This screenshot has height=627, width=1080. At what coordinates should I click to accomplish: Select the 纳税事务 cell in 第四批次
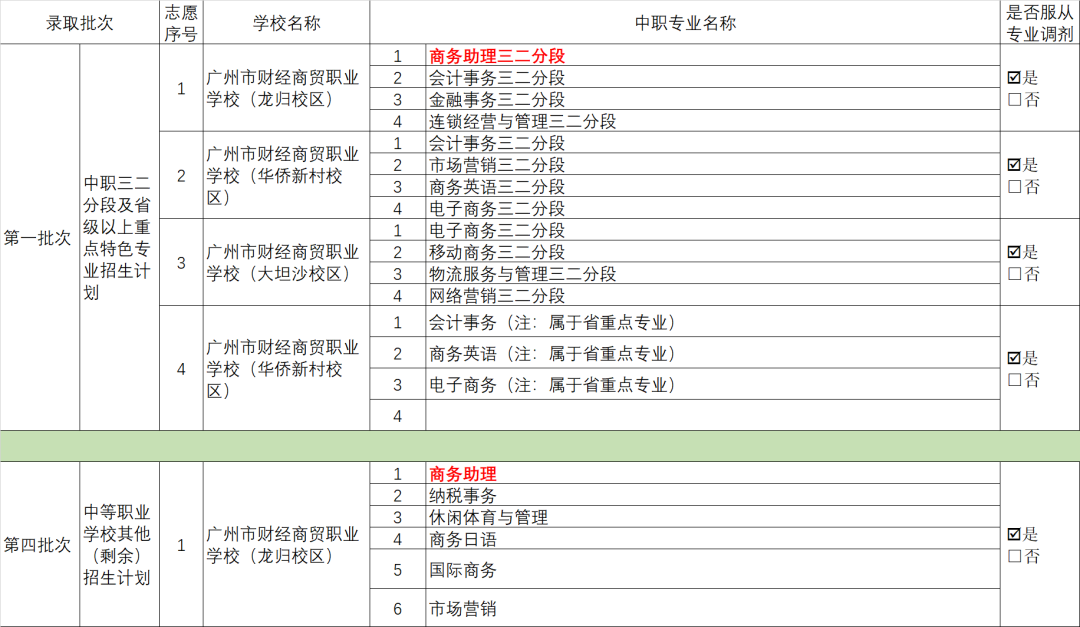pyautogui.click(x=463, y=496)
